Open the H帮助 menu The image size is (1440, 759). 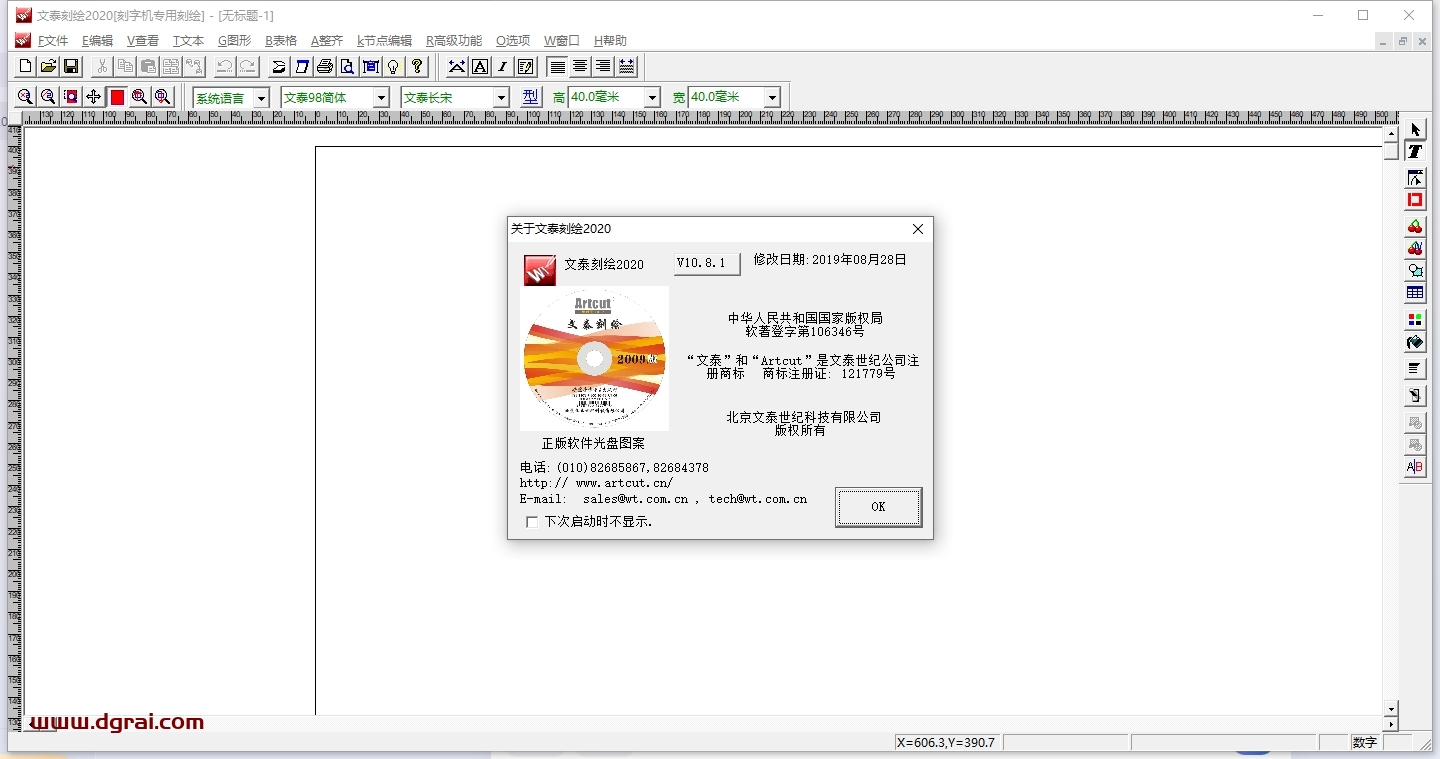(x=610, y=41)
